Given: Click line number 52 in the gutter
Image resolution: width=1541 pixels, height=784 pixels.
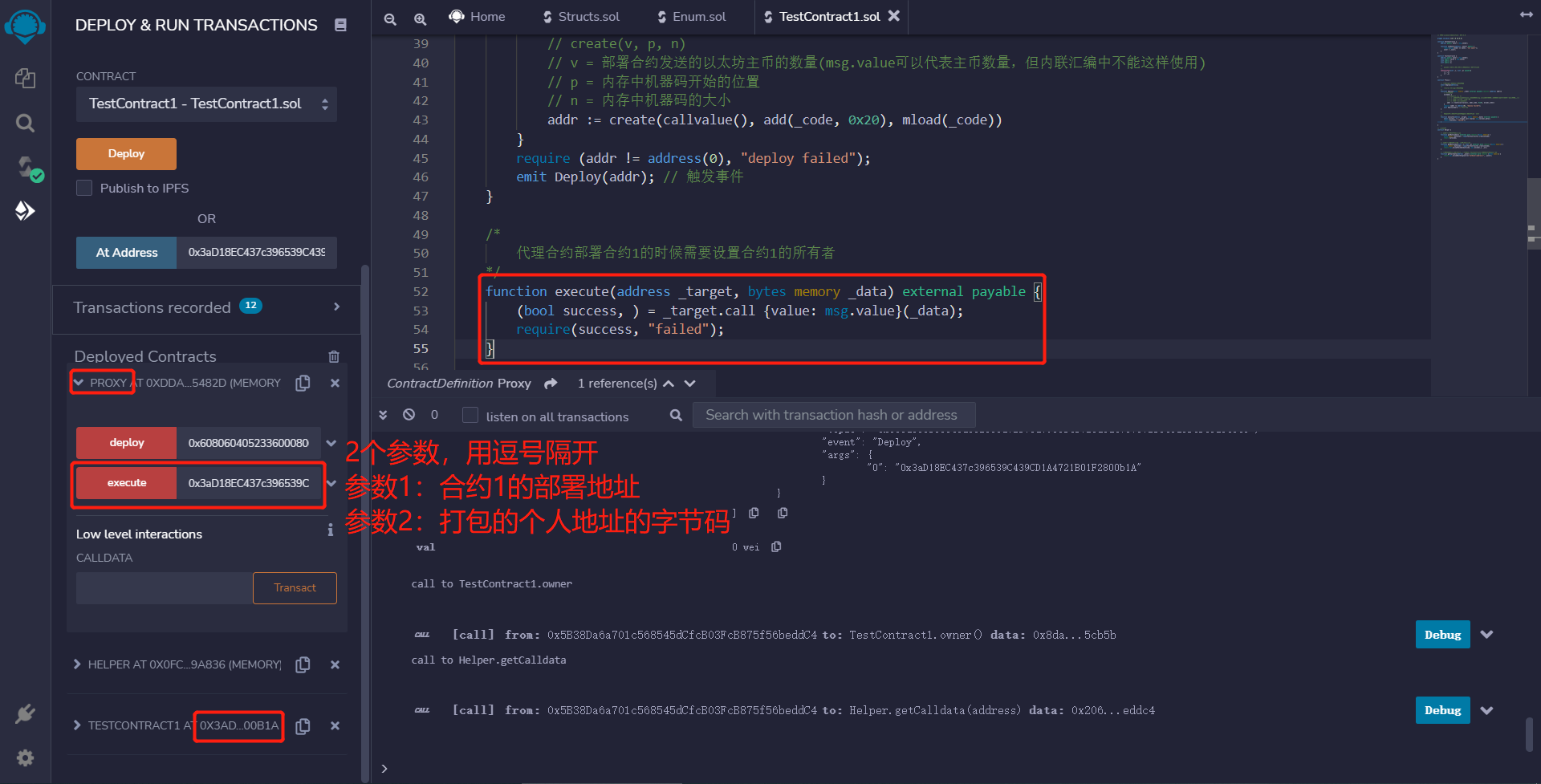Looking at the screenshot, I should pos(421,291).
